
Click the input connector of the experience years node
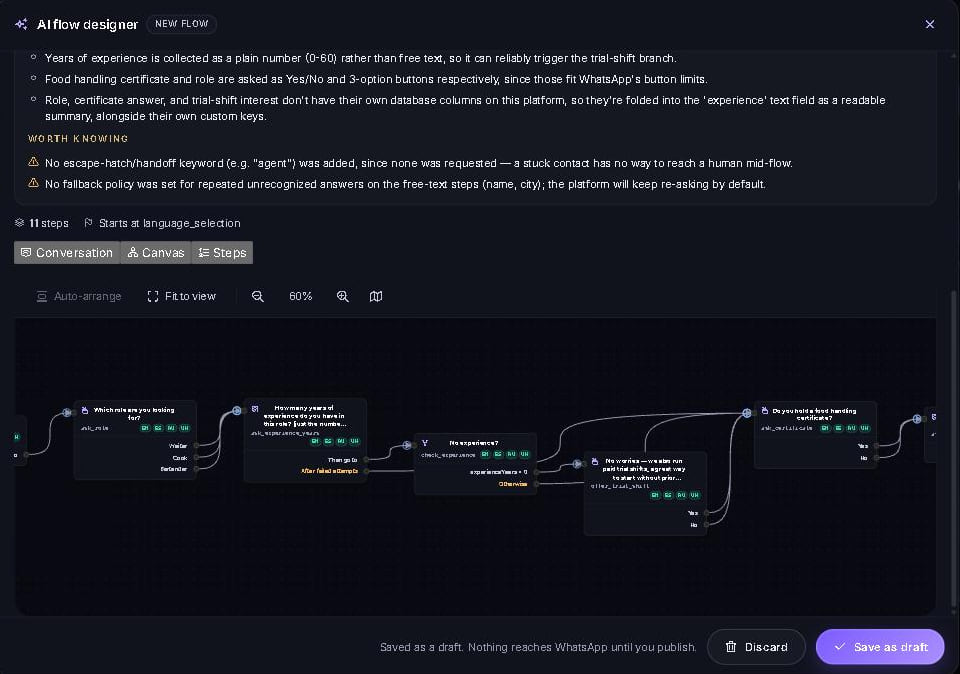pos(237,411)
